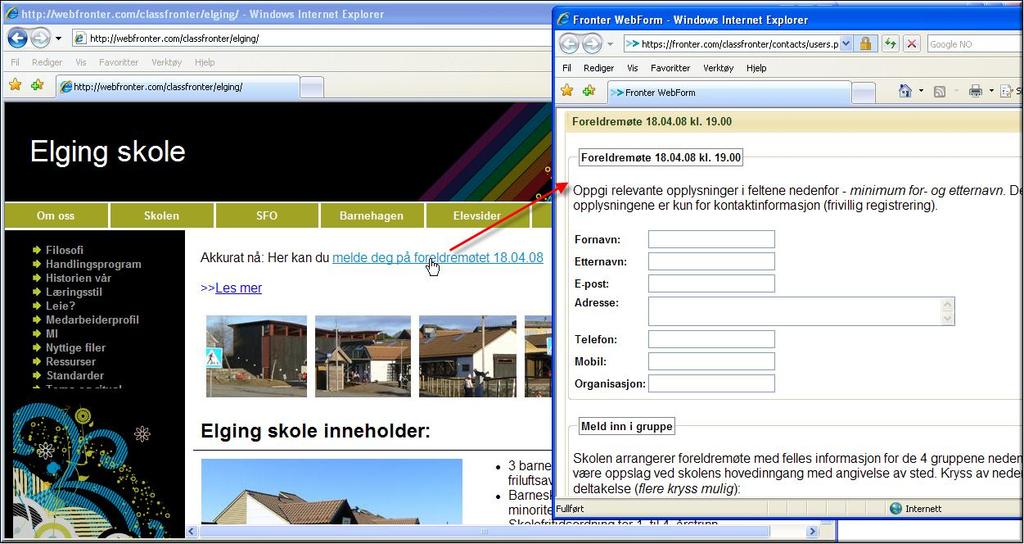Go back in the Fronter WebForm window
Viewport: 1024px width, 544px height.
569,44
